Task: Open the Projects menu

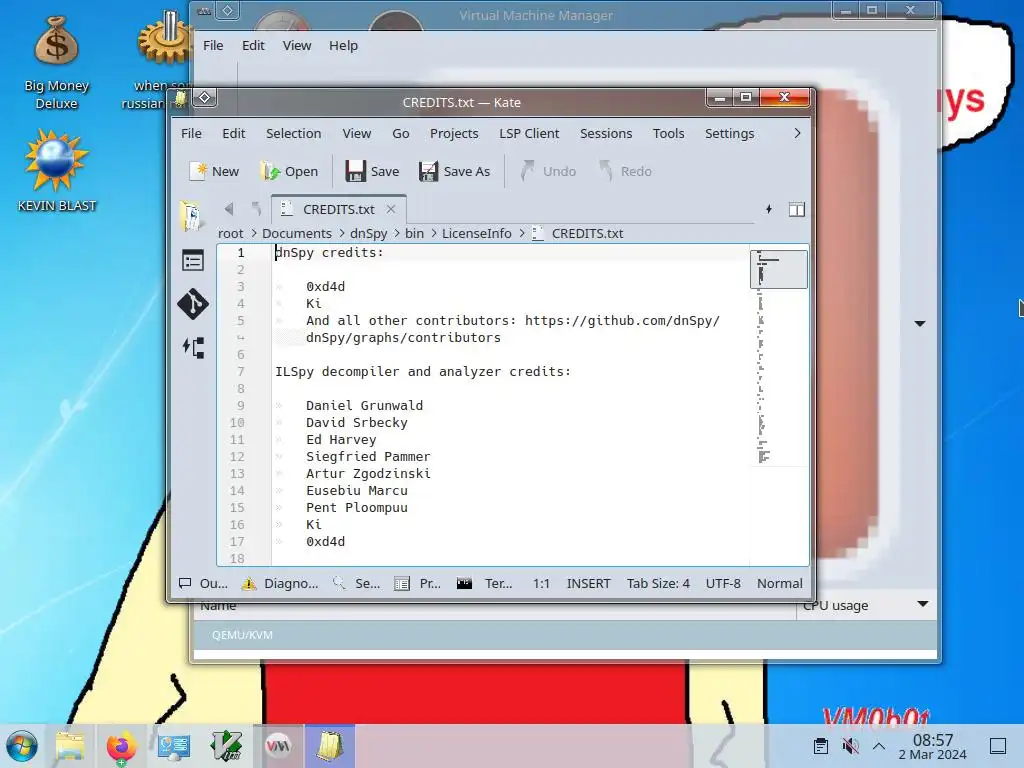Action: (454, 133)
